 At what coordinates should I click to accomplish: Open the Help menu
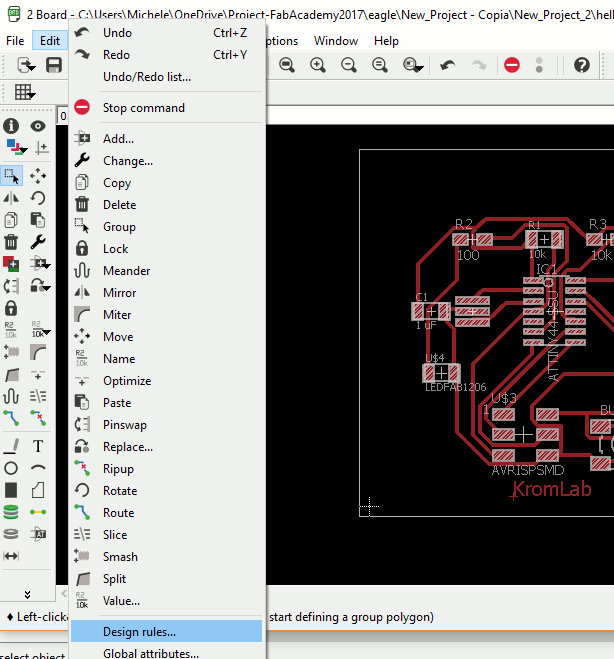point(386,41)
